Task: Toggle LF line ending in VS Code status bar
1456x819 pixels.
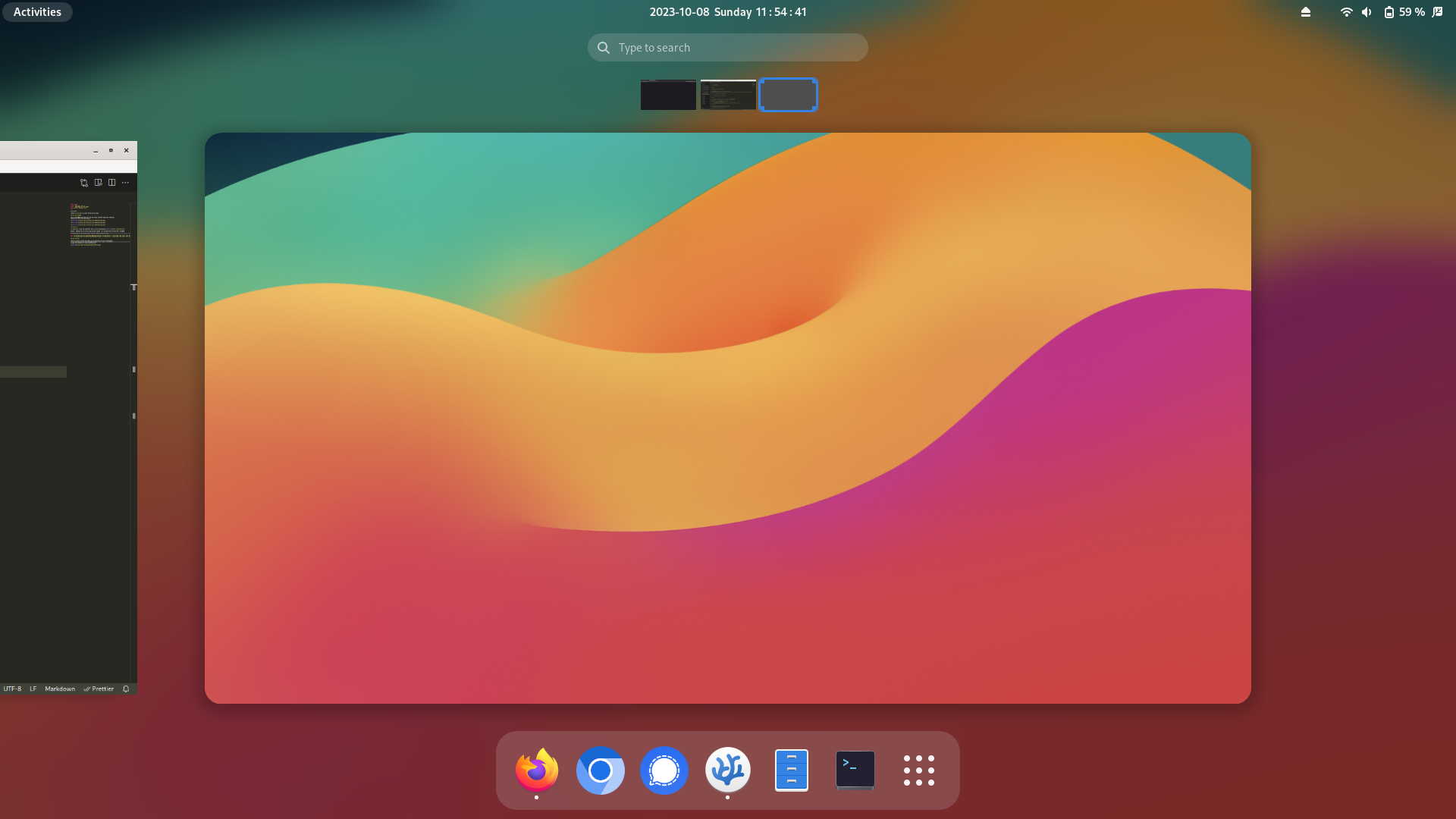Action: point(33,689)
